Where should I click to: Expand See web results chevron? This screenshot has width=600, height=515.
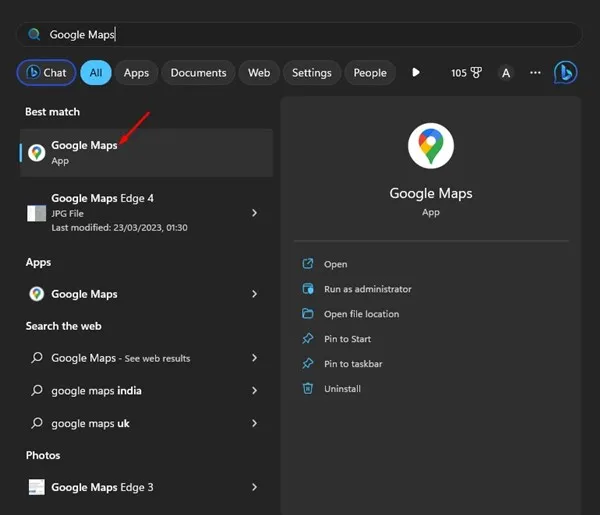coord(254,358)
